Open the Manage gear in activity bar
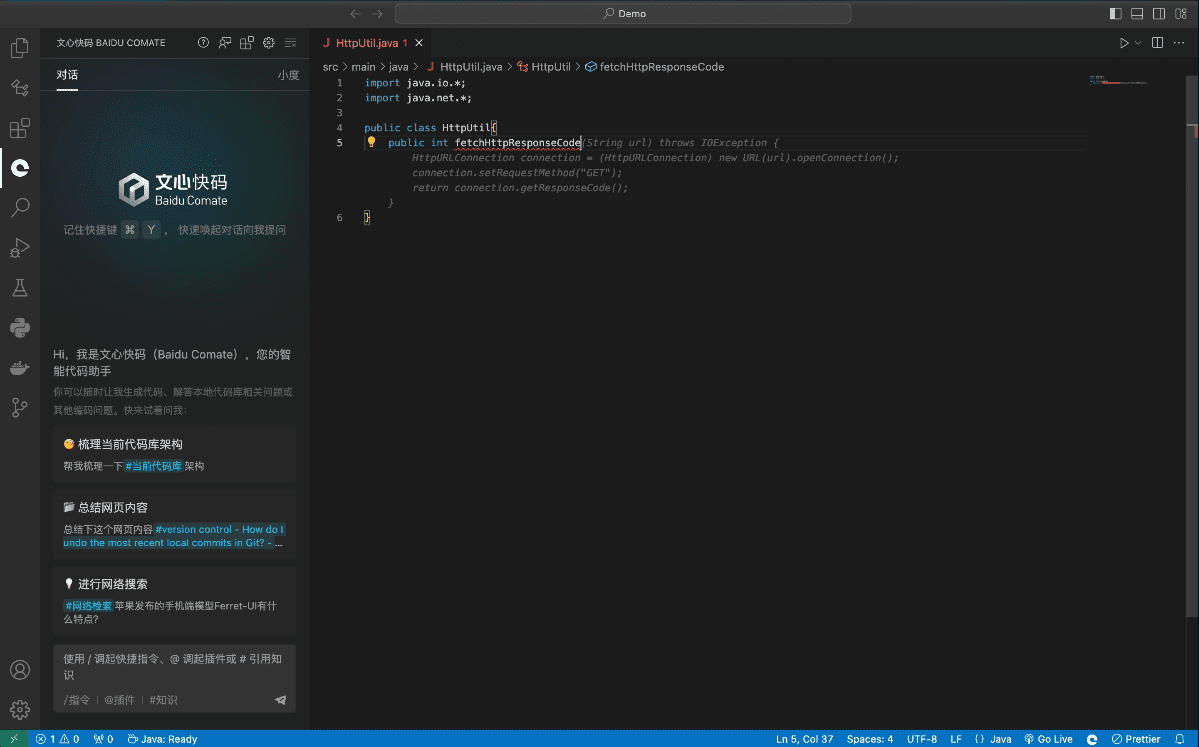The width and height of the screenshot is (1199, 747). click(20, 710)
